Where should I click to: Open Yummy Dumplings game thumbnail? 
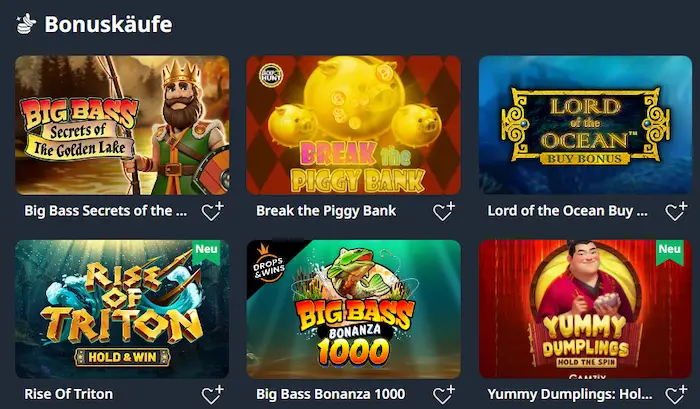(x=585, y=309)
